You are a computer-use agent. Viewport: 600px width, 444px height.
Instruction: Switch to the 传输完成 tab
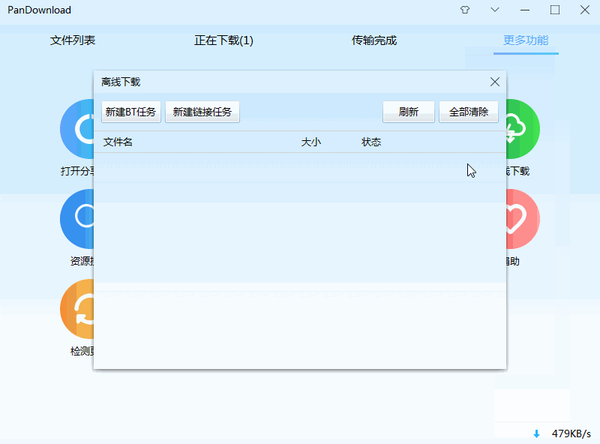tap(374, 40)
